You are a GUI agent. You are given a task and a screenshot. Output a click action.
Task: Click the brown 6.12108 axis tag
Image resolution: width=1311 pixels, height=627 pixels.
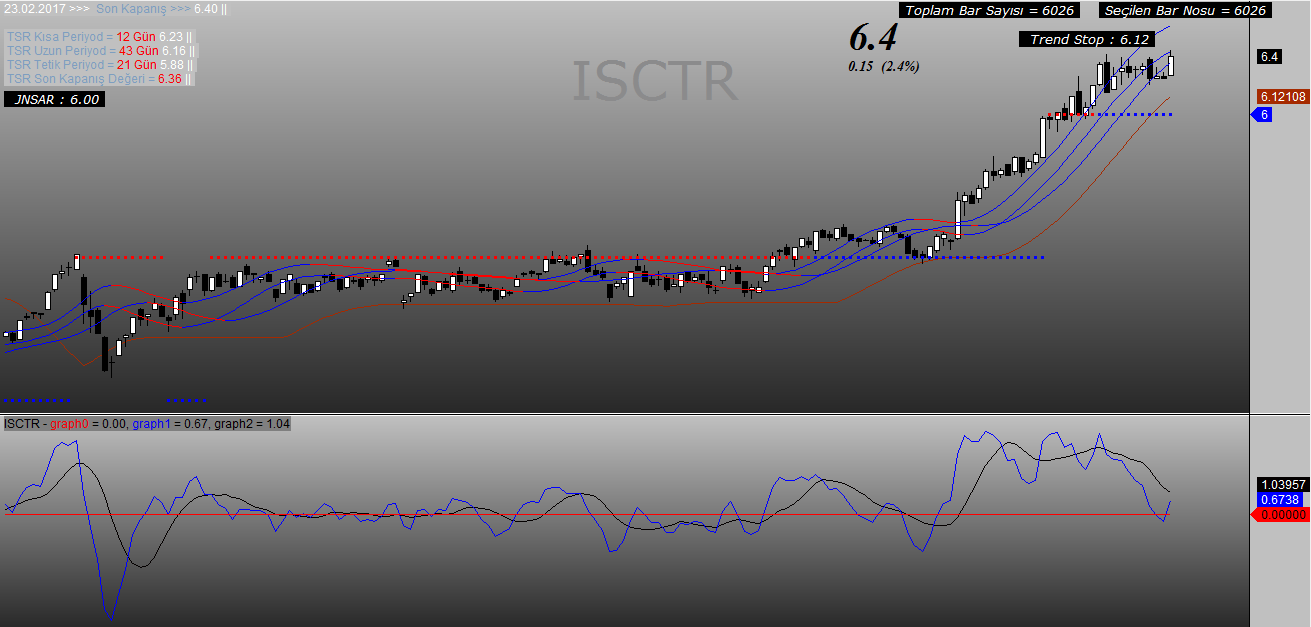coord(1281,96)
